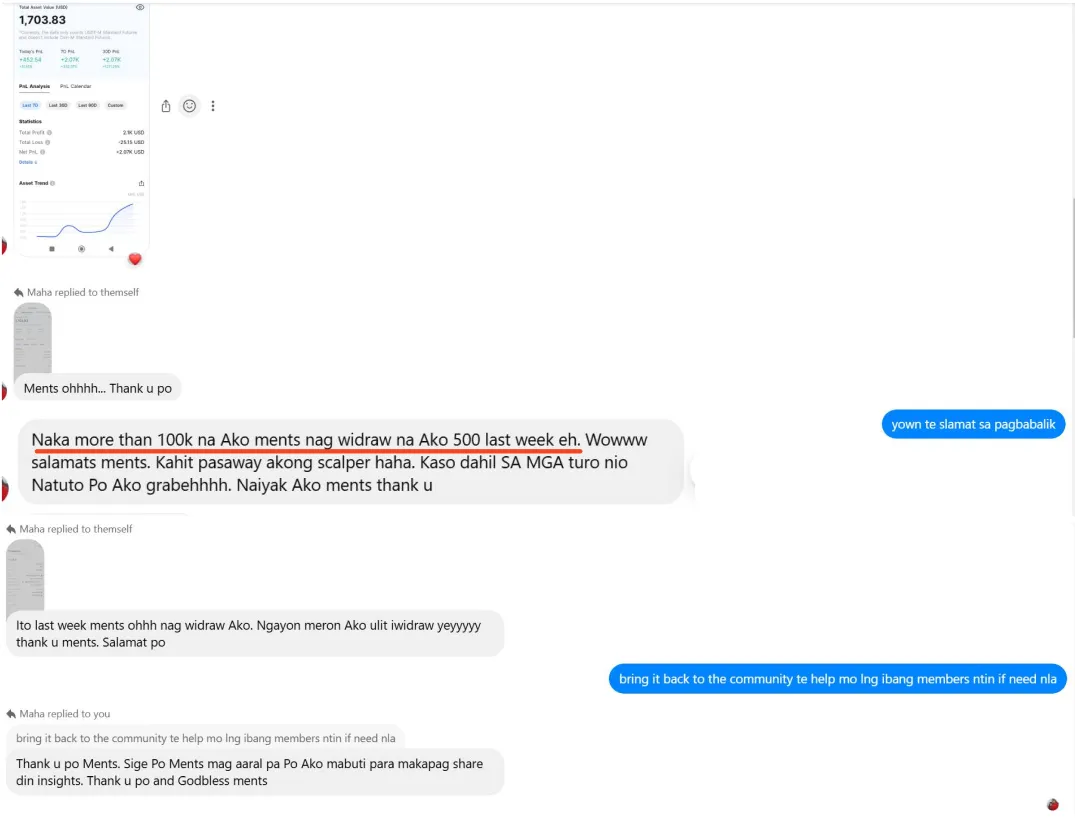Select the Last 7D range chip

pos(30,106)
